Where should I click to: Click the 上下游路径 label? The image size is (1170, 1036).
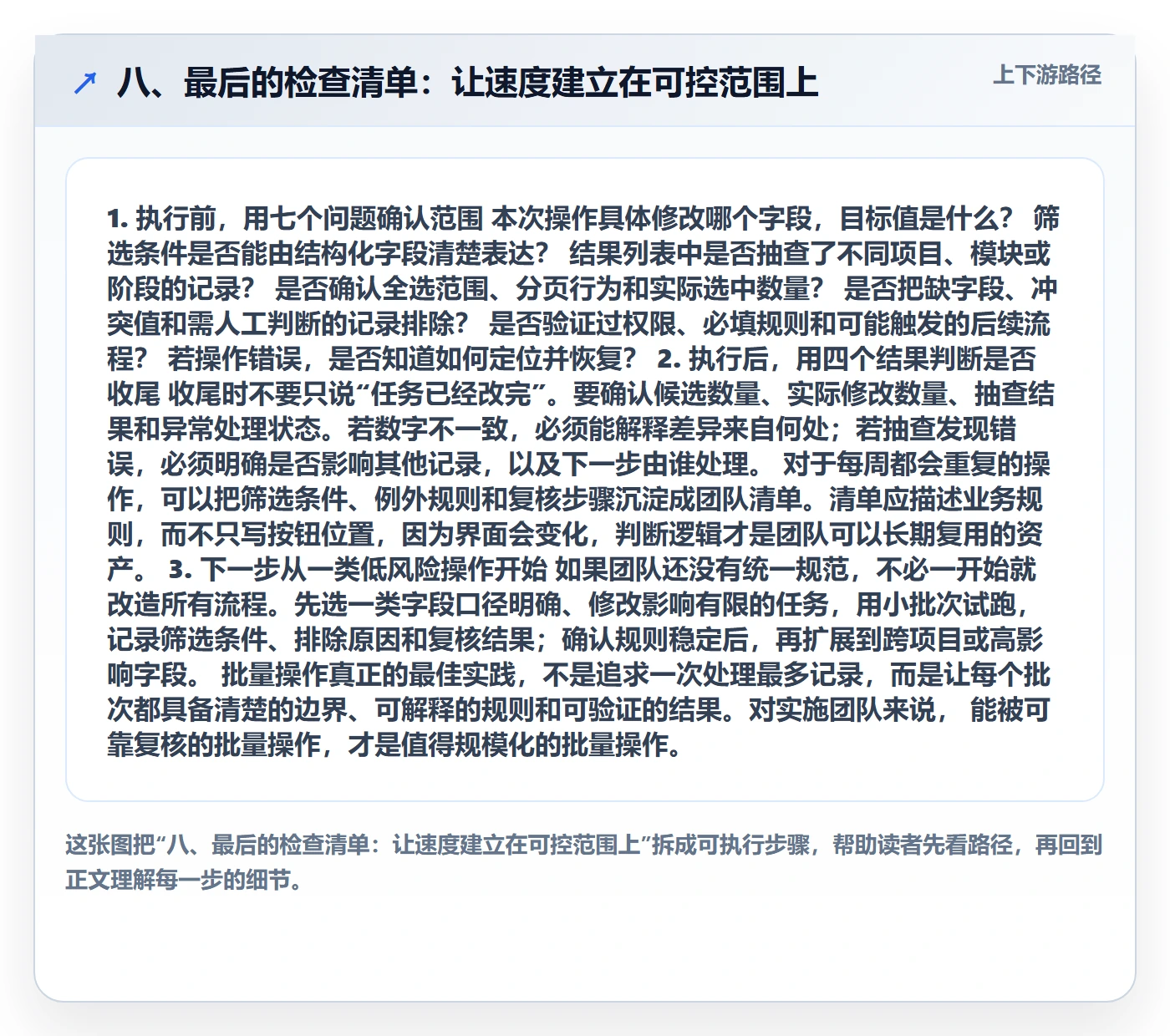[1047, 75]
